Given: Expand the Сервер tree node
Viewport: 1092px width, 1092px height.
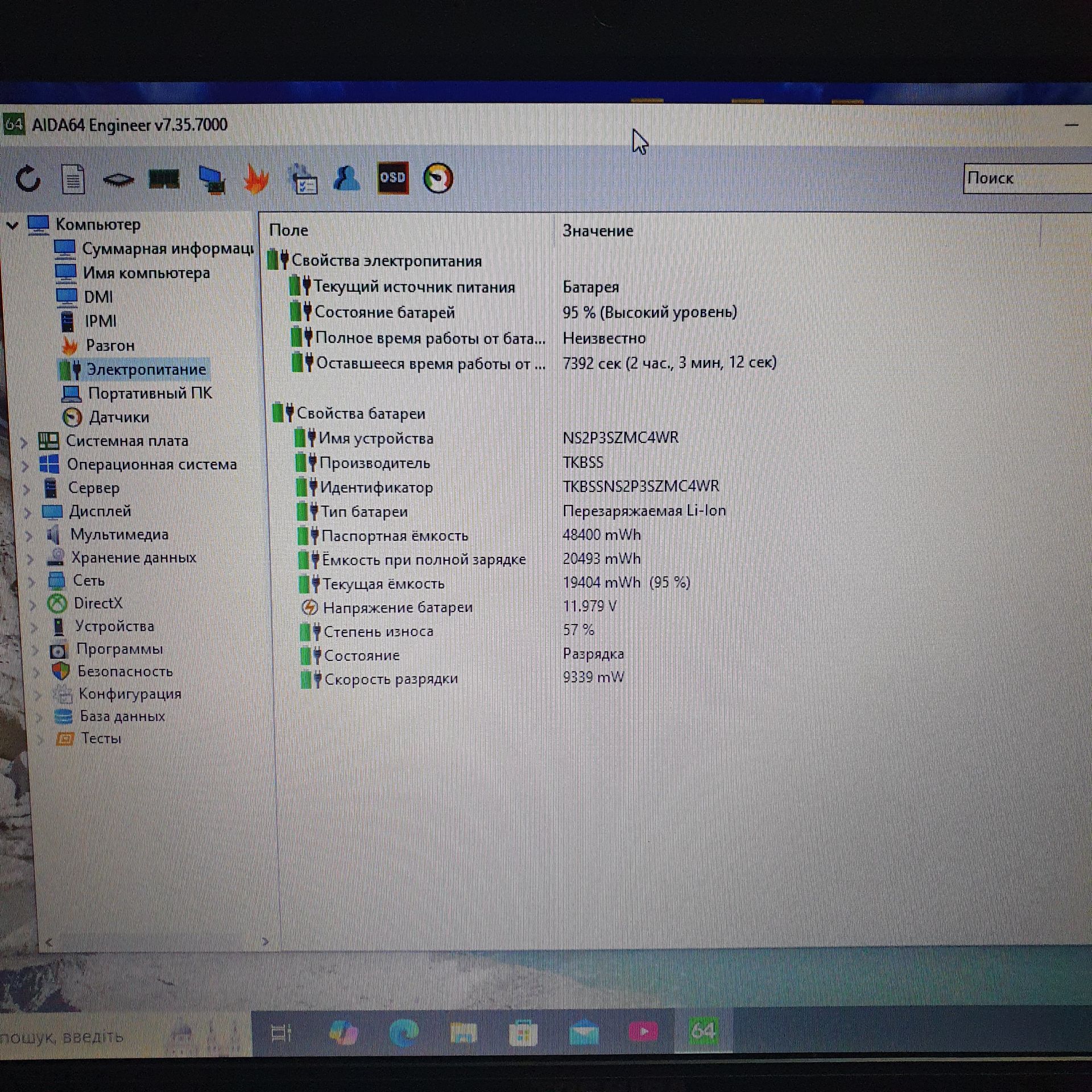Looking at the screenshot, I should 26,489.
